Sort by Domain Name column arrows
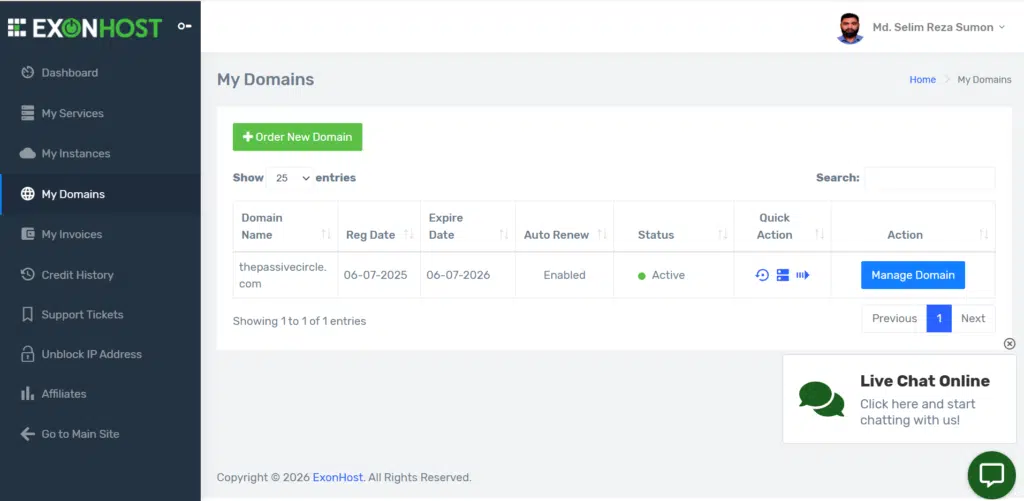The image size is (1024, 501). point(326,234)
